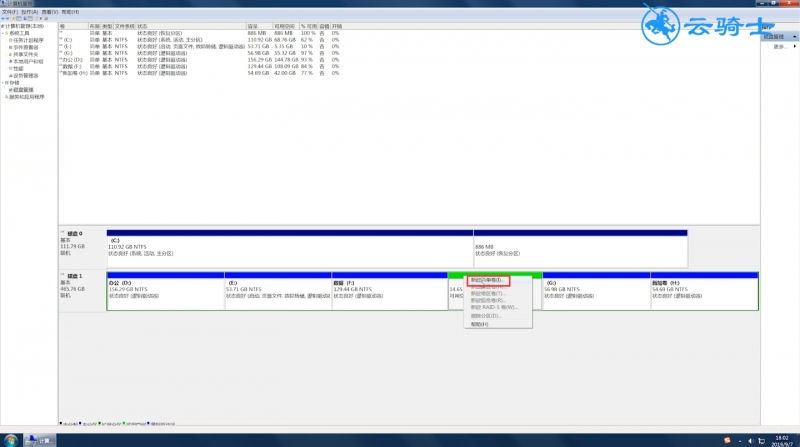This screenshot has height=447, width=800.
Task: Click the 可用空间 column header
Action: click(285, 26)
